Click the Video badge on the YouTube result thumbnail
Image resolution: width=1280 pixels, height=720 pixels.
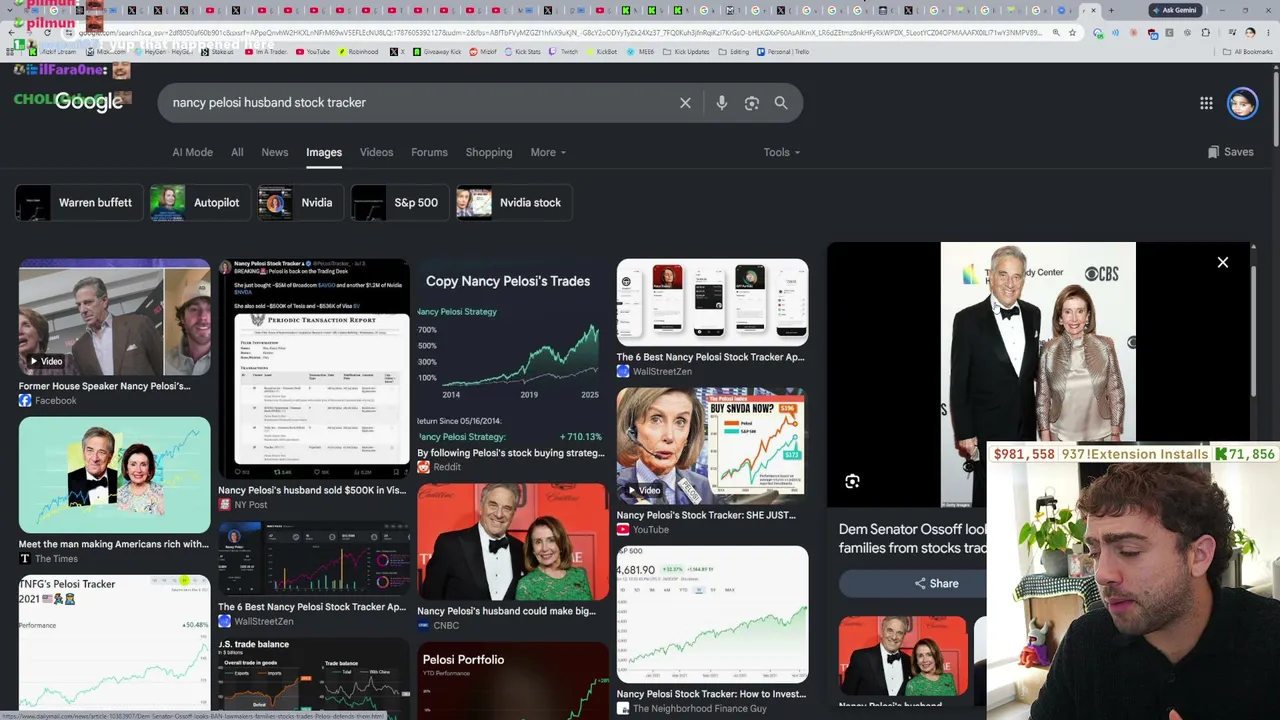[x=644, y=490]
